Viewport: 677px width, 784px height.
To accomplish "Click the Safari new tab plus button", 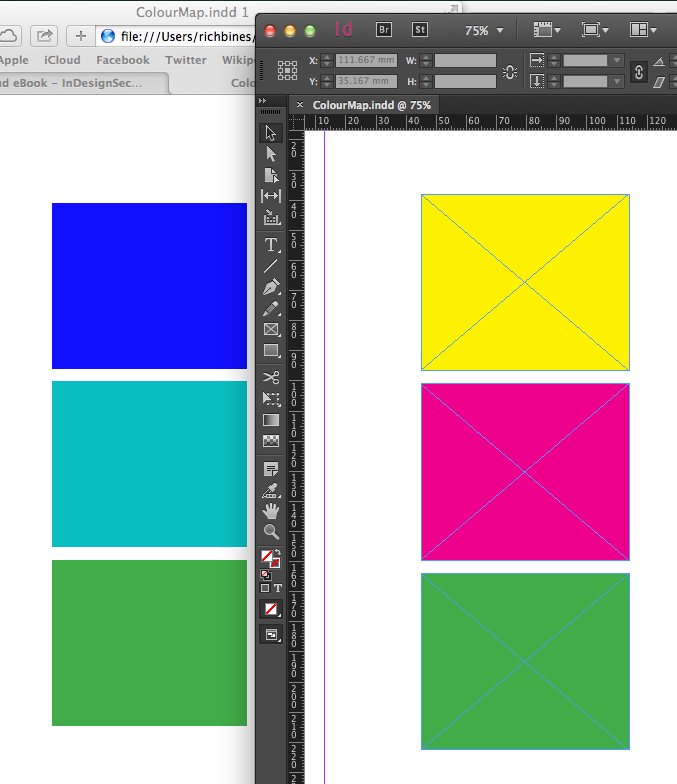I will [x=80, y=36].
